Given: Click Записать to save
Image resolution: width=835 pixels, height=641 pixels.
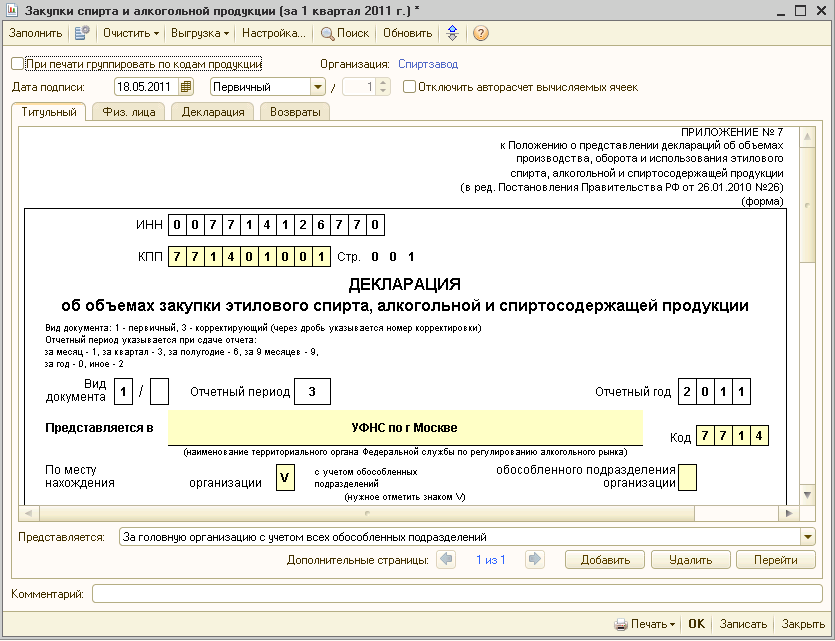Looking at the screenshot, I should (x=743, y=624).
